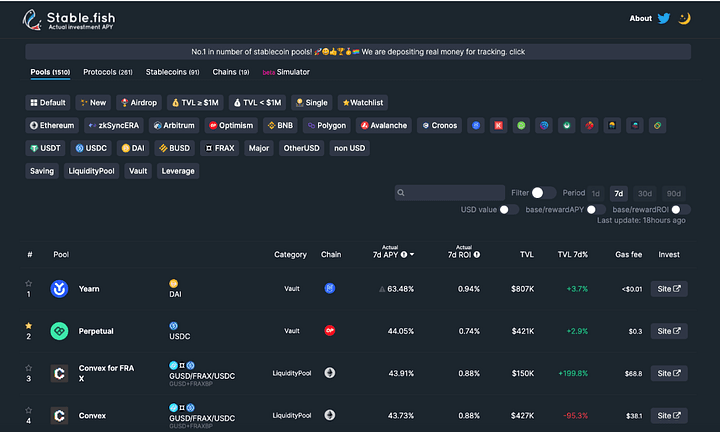The height and width of the screenshot is (432, 720).
Task: Click Perpetual row's Optimism chain icon
Action: point(330,331)
